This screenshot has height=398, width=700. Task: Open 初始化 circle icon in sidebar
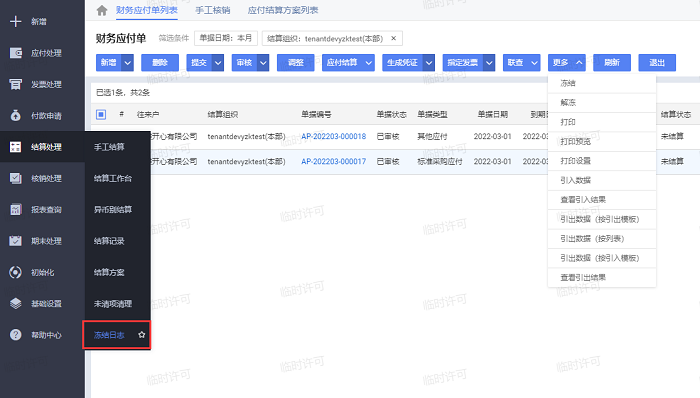pyautogui.click(x=16, y=272)
